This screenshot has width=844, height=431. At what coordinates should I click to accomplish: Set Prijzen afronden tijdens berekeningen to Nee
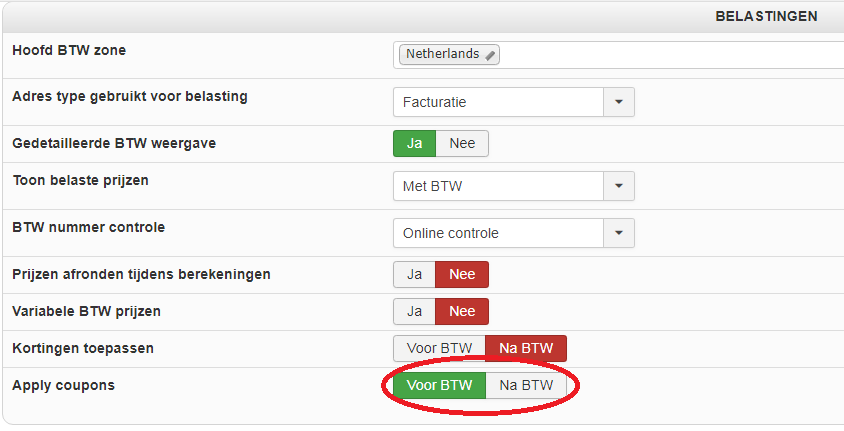pyautogui.click(x=462, y=274)
